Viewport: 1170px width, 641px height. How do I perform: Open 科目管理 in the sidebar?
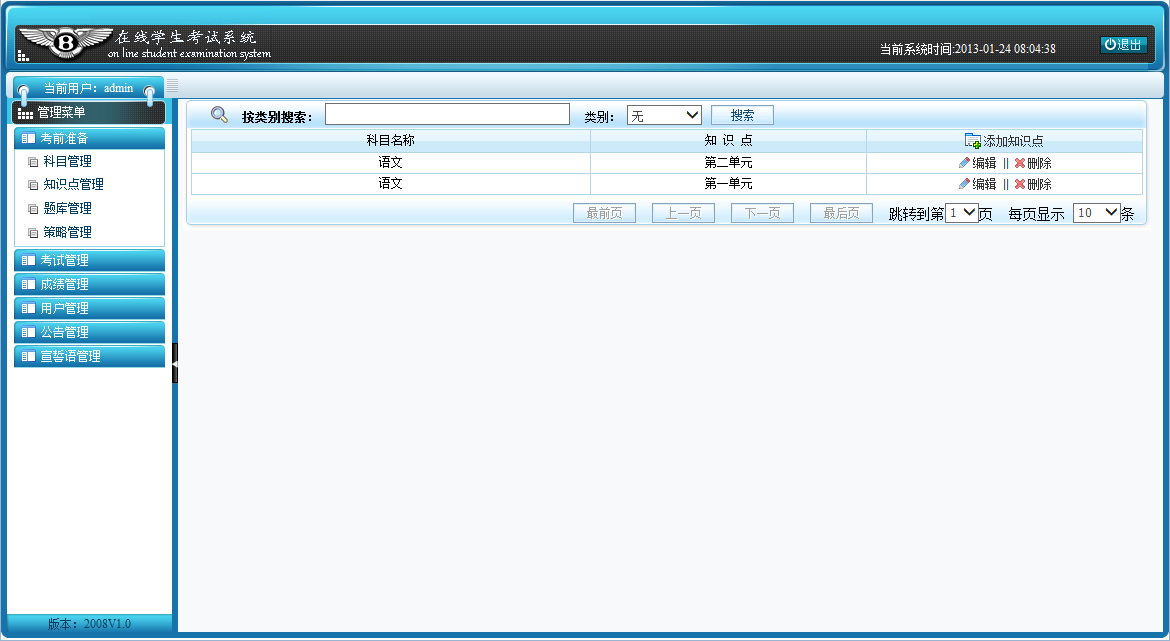tap(67, 161)
